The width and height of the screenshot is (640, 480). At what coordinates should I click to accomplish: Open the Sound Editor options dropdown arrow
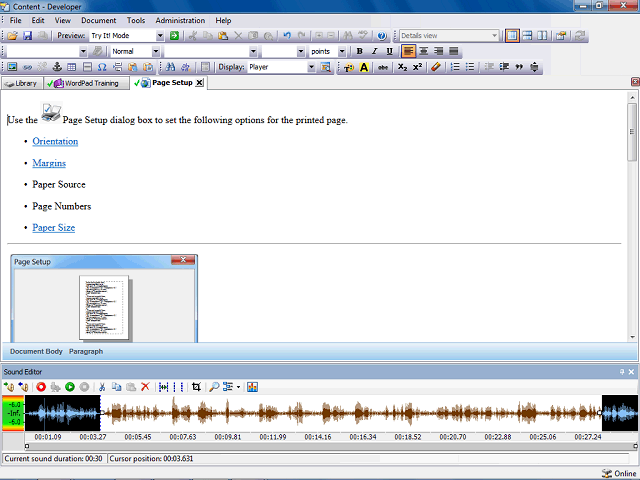click(238, 387)
